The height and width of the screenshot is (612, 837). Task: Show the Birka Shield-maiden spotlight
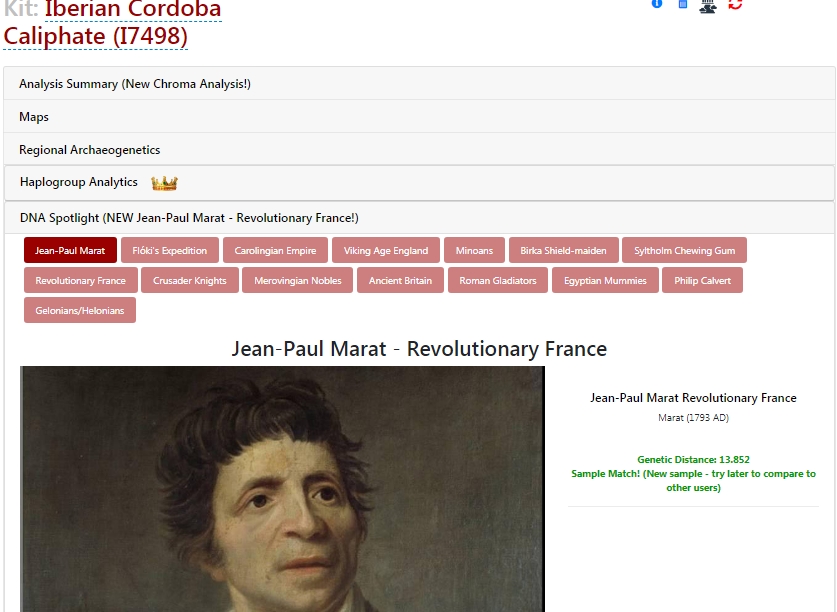click(564, 250)
